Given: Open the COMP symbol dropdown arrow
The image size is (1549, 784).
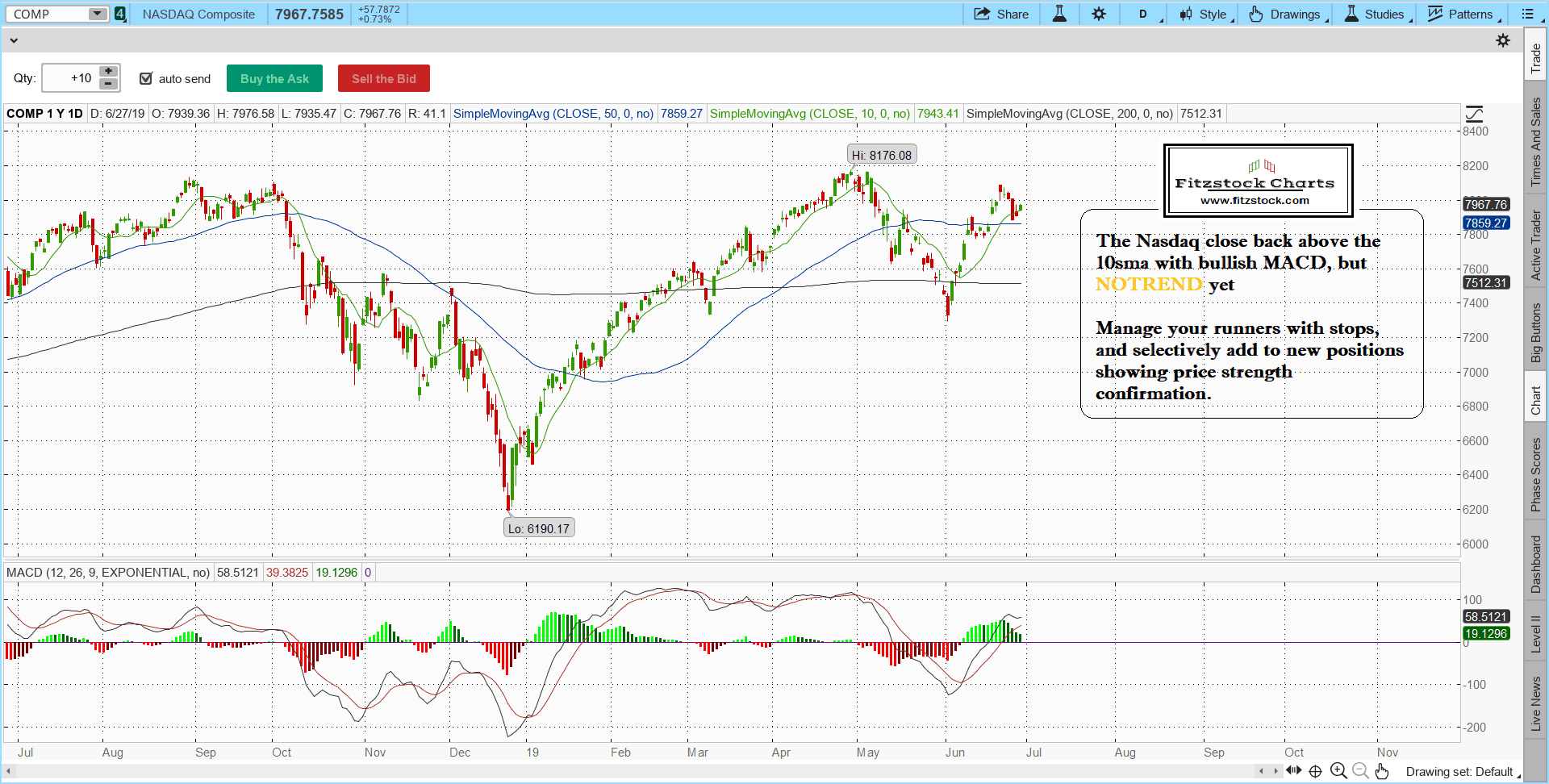Looking at the screenshot, I should pyautogui.click(x=97, y=14).
